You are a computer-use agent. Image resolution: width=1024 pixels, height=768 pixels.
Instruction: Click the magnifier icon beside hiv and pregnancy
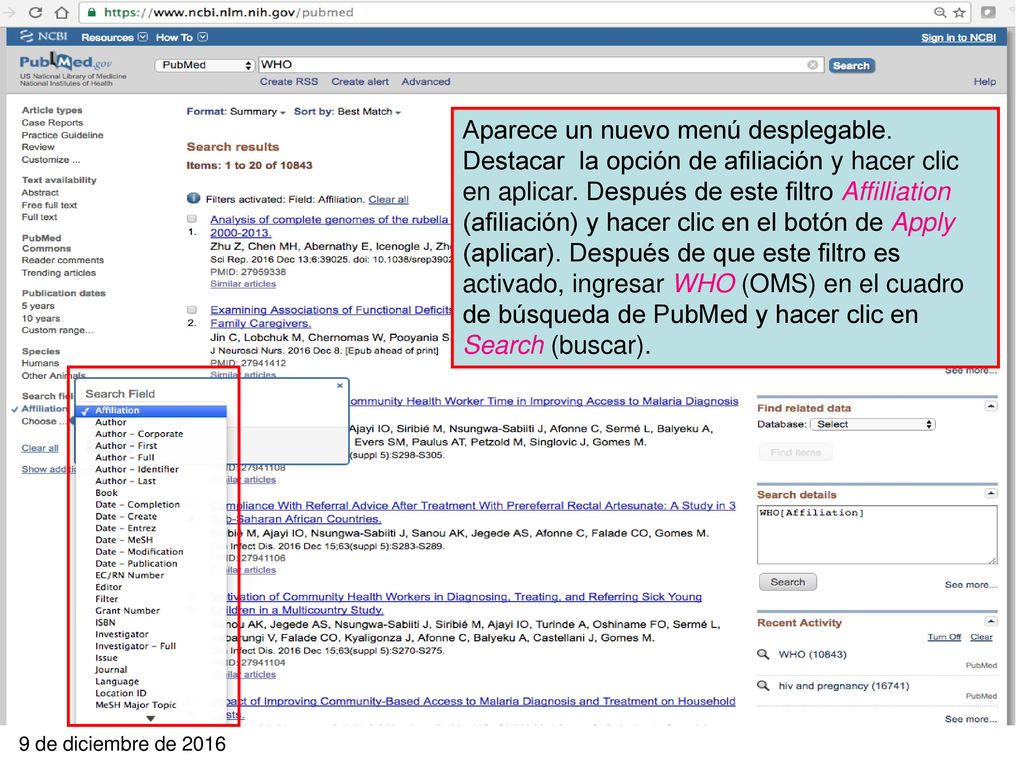coord(763,686)
